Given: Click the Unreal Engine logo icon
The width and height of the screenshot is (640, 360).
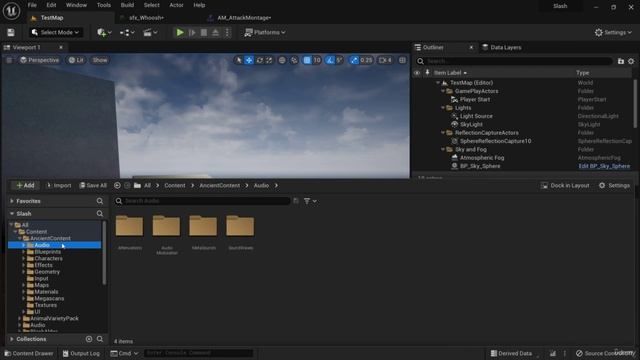Looking at the screenshot, I should tap(11, 11).
